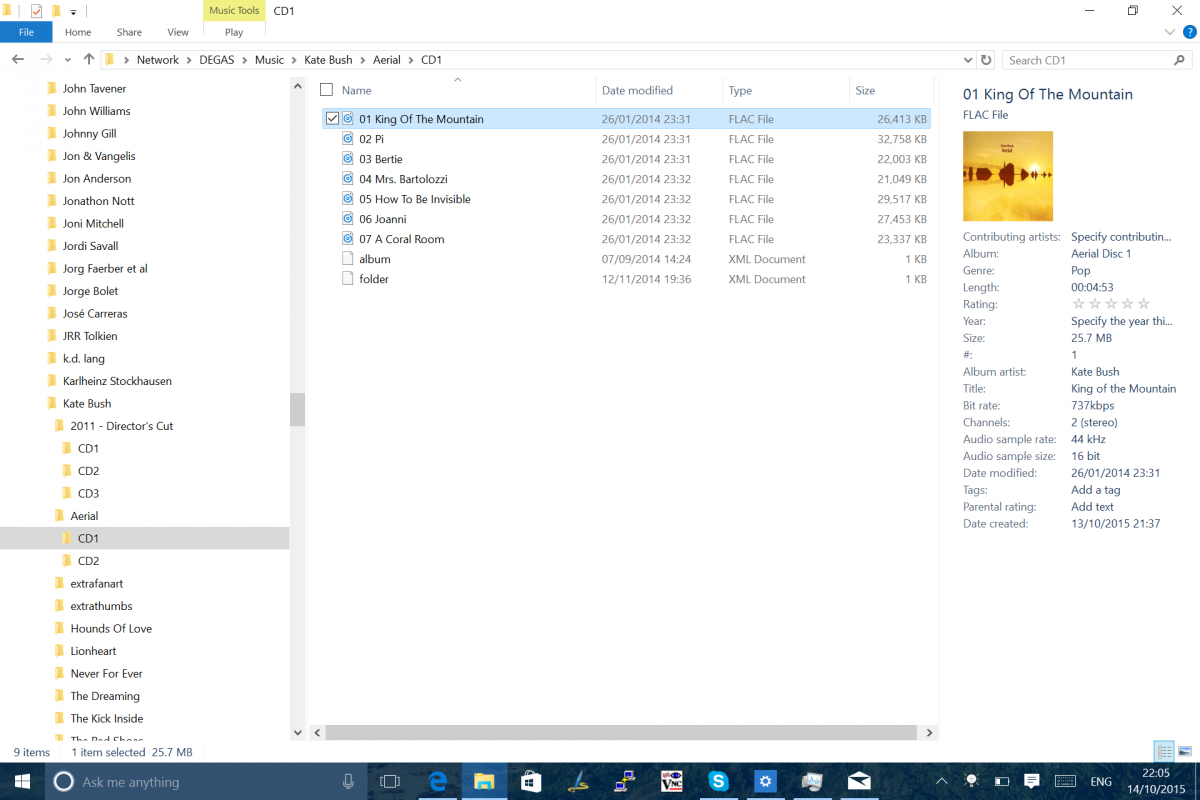Switch to Large icons view button
Screen dimensions: 1200x800
pyautogui.click(x=1185, y=751)
